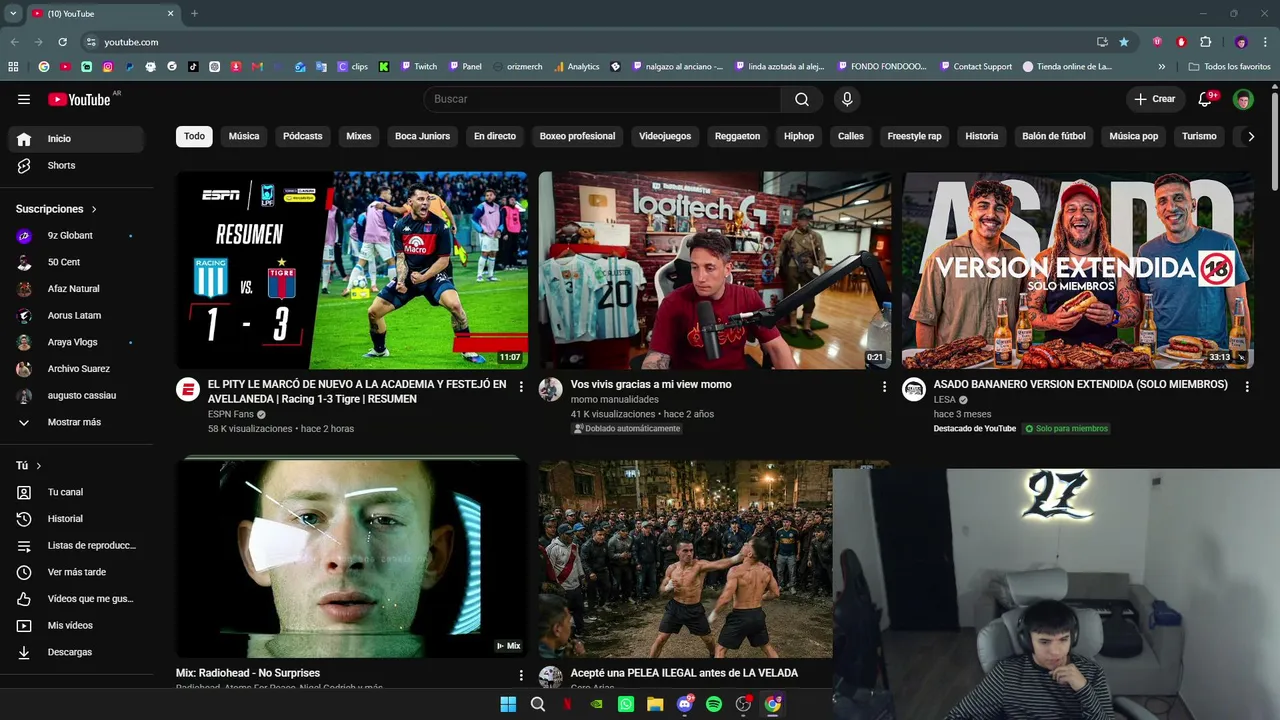This screenshot has height=720, width=1280.
Task: Open Shorts in the sidebar
Action: [76, 165]
